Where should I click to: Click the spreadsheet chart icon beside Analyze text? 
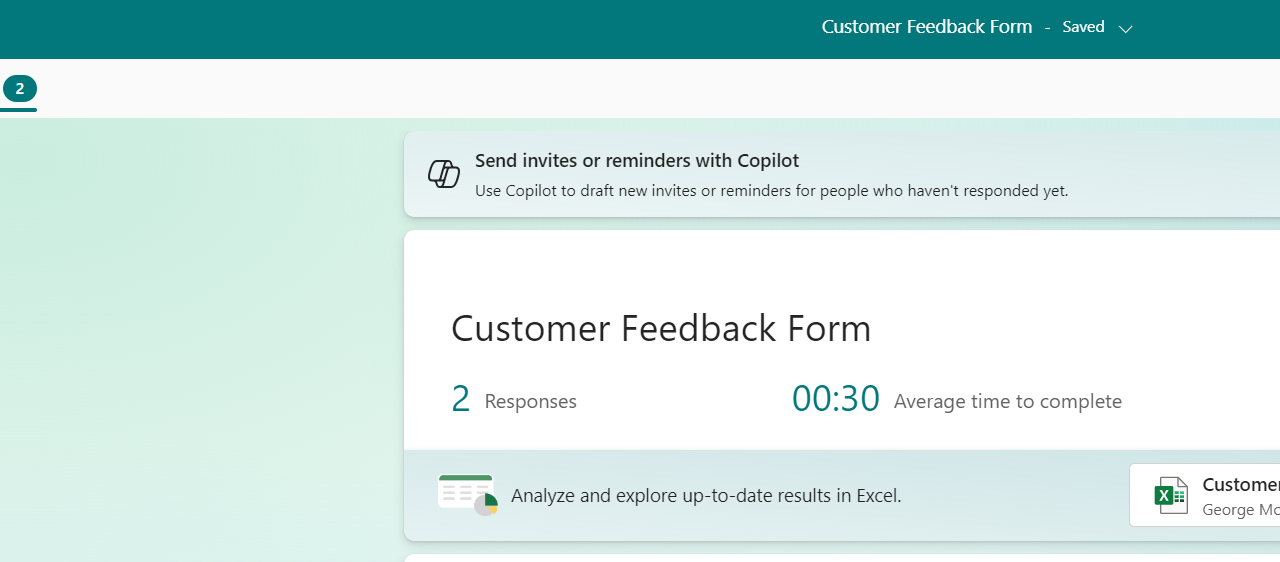(x=466, y=494)
